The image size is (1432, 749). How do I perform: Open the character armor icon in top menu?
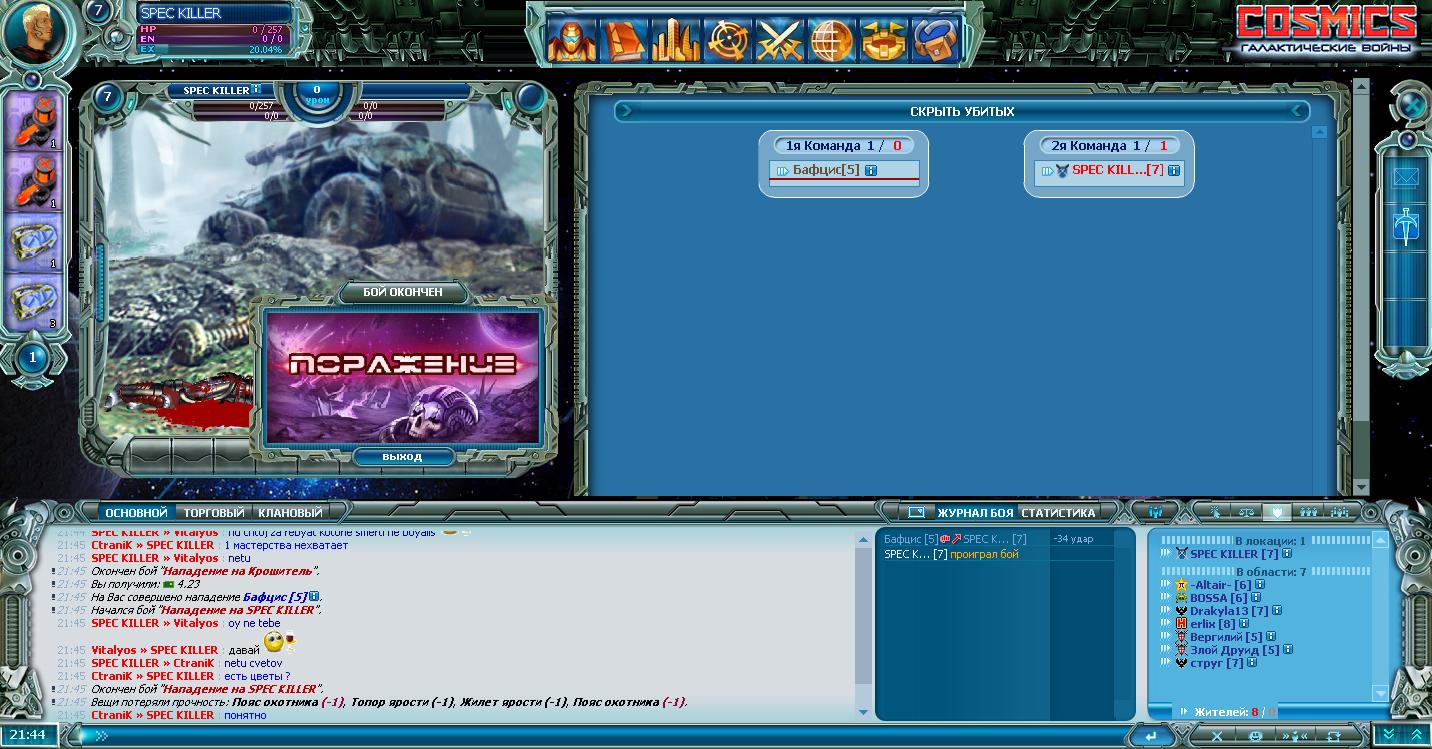(x=572, y=41)
